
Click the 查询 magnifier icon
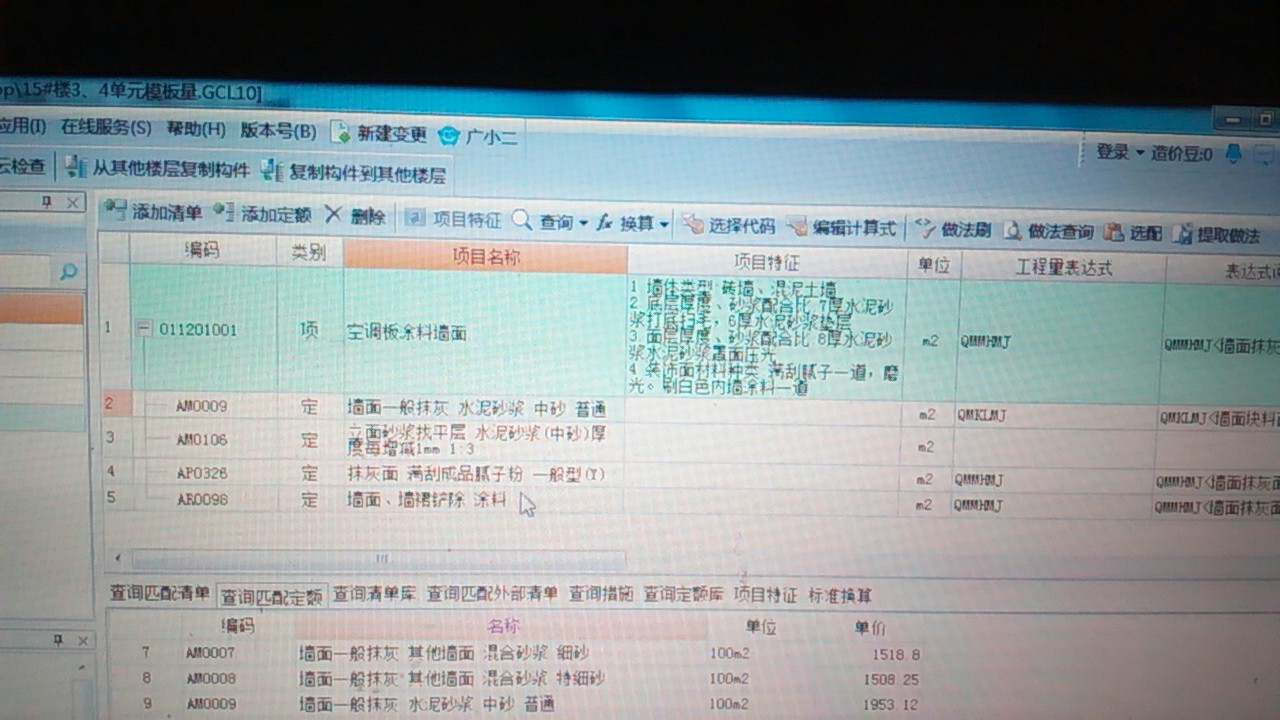(x=522, y=220)
